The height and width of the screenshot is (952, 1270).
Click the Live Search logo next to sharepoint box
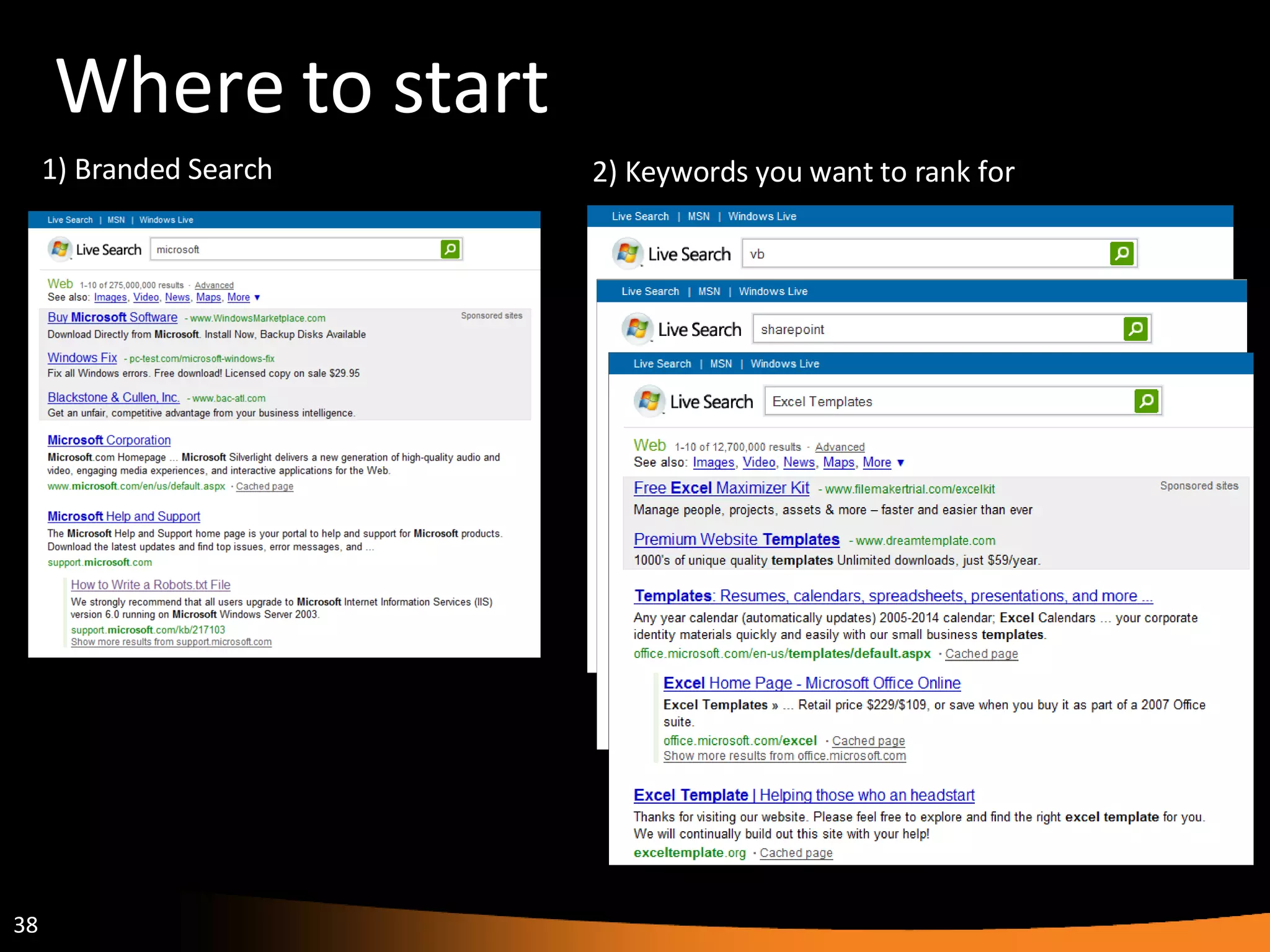pyautogui.click(x=682, y=329)
